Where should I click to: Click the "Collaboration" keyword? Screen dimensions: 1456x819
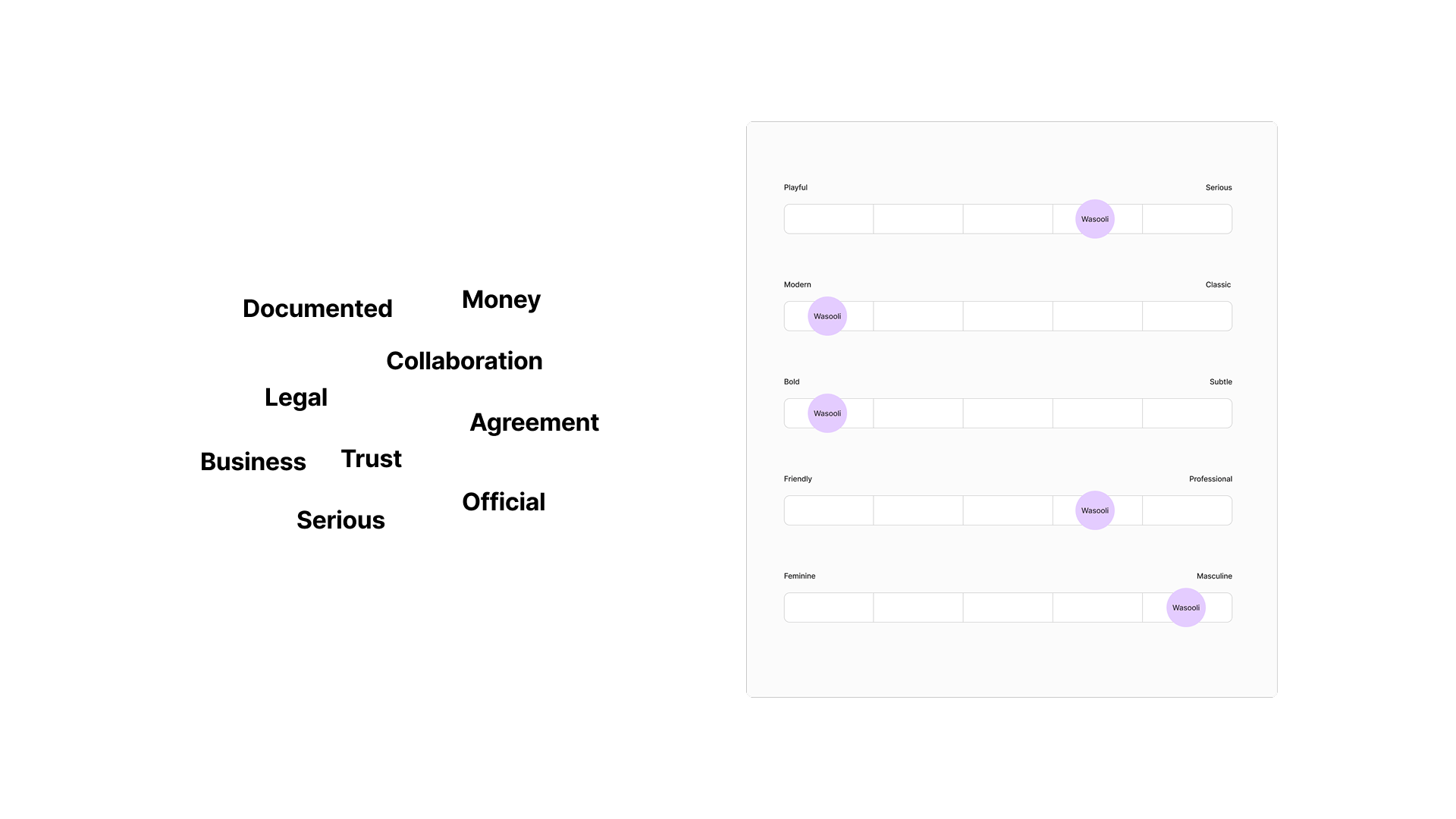point(464,361)
